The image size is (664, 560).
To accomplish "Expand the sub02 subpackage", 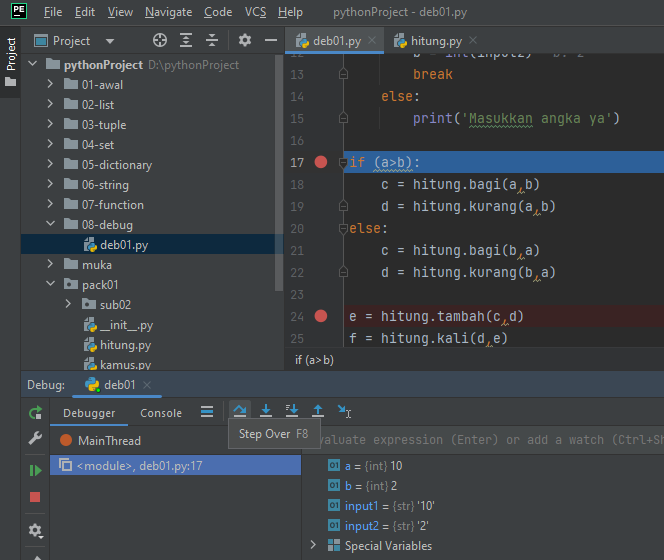I will tap(68, 304).
